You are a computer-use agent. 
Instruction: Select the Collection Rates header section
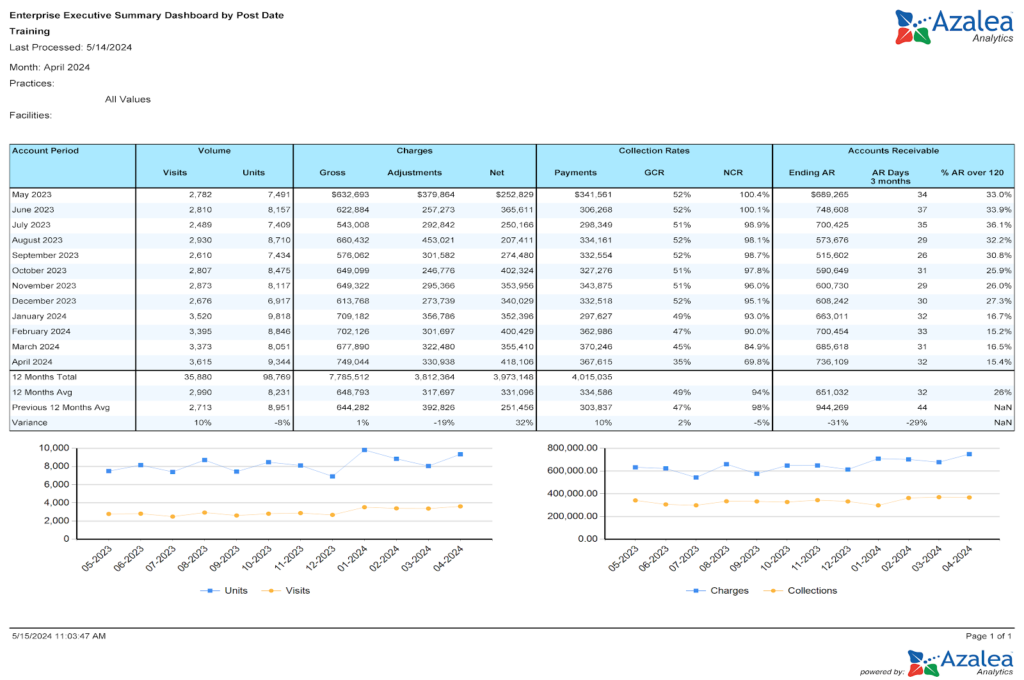[x=654, y=150]
